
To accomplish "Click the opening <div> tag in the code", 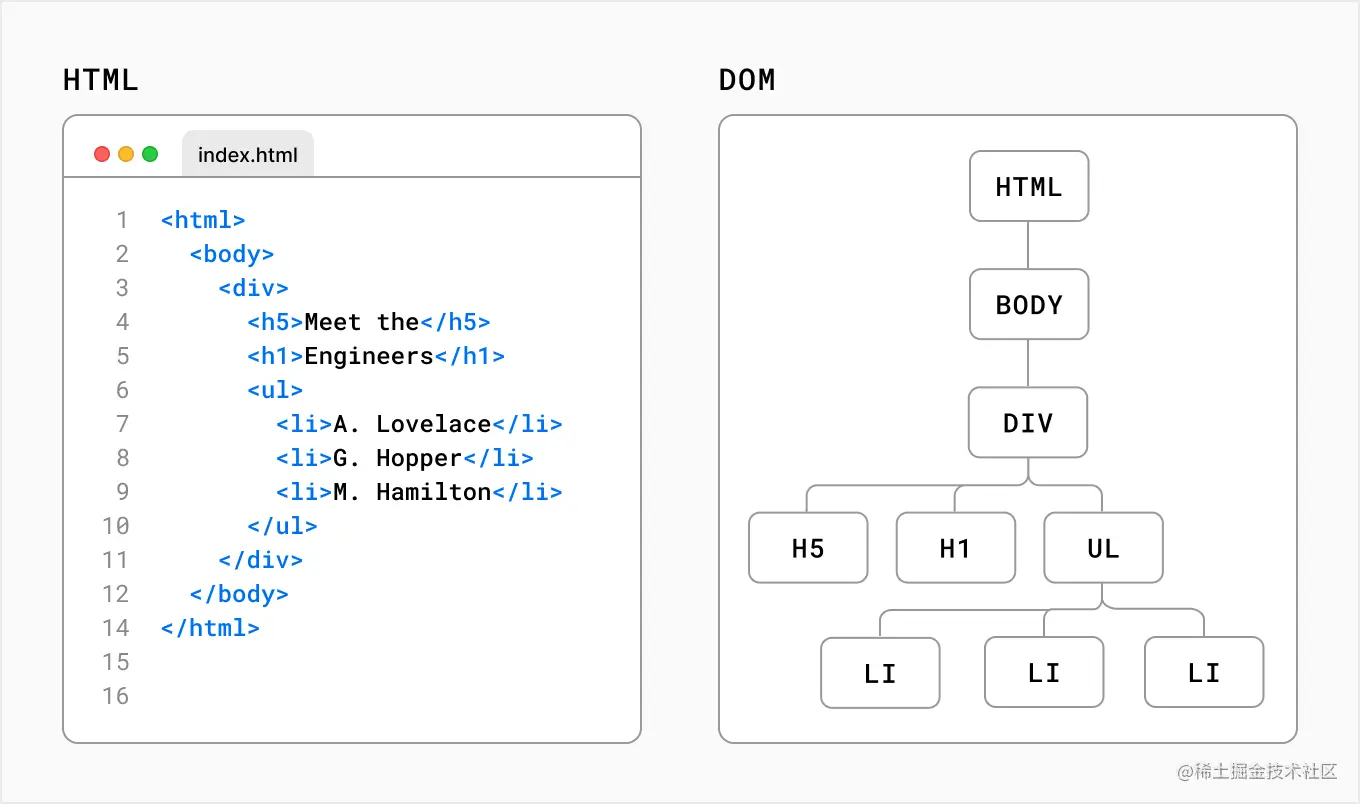I will 254,288.
